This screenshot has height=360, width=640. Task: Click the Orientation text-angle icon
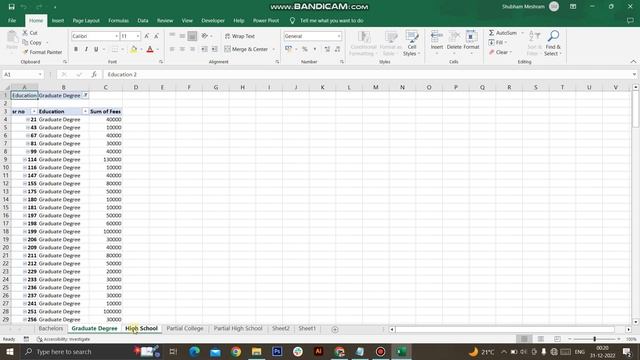(x=205, y=36)
